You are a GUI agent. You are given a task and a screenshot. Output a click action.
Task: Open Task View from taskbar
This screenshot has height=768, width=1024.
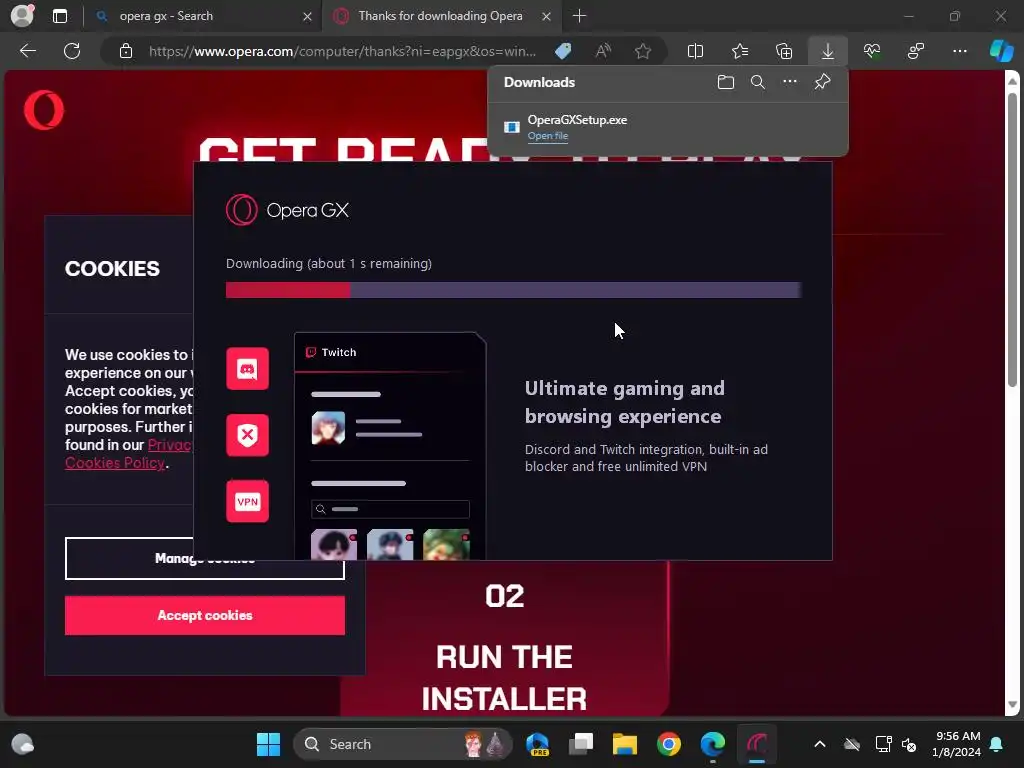coord(581,744)
